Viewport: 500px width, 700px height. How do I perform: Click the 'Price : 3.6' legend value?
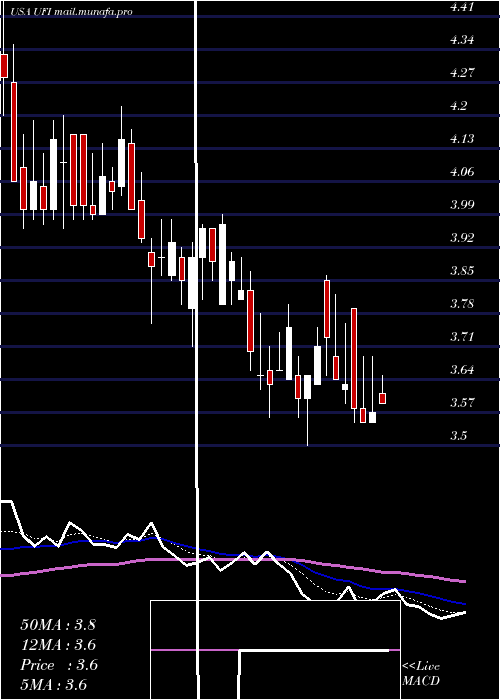pyautogui.click(x=59, y=665)
